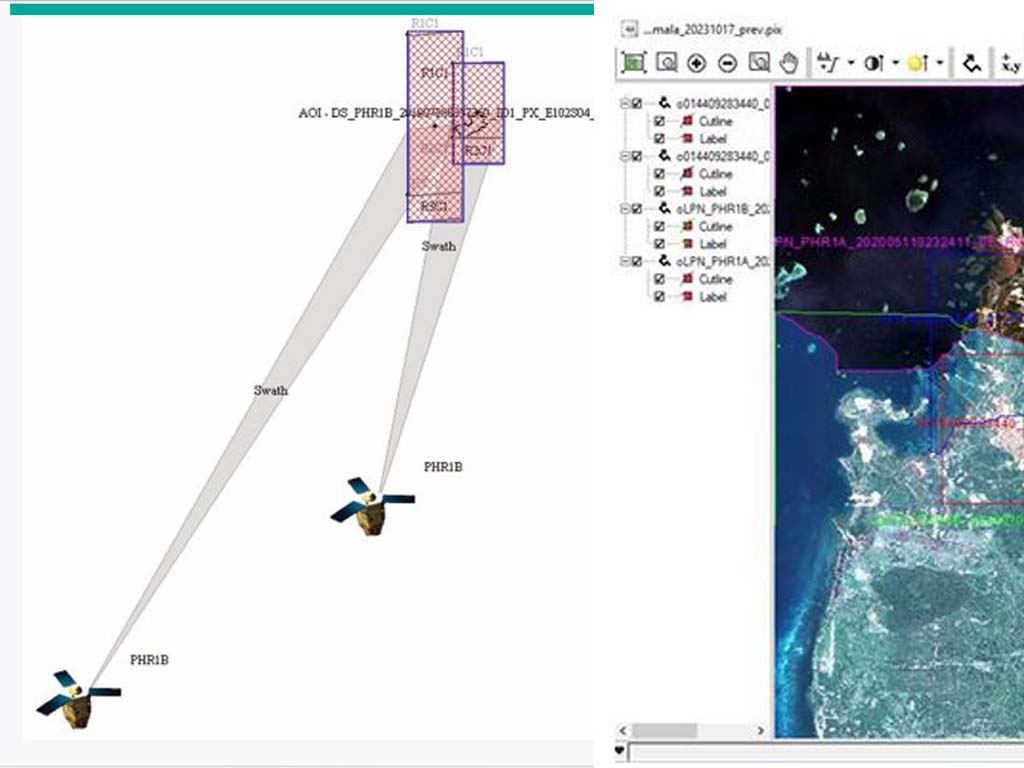Collapse the first o014409283440 tree node
The width and height of the screenshot is (1024, 768).
pyautogui.click(x=624, y=103)
